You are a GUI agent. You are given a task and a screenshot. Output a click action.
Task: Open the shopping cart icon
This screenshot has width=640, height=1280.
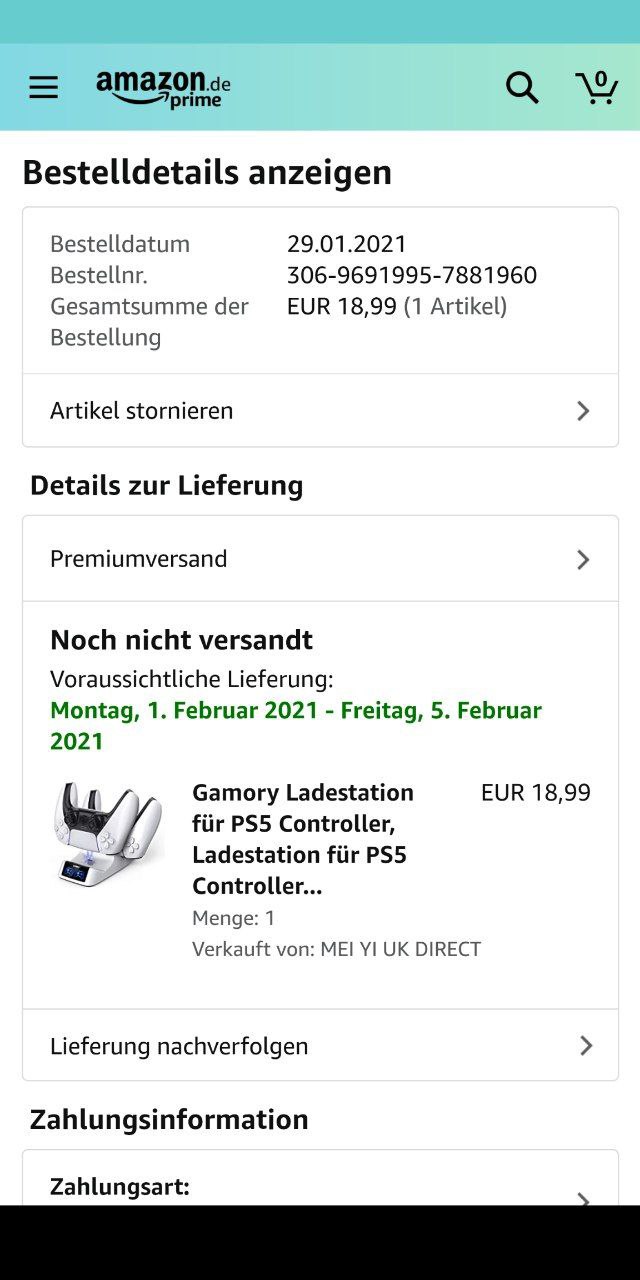coord(597,88)
